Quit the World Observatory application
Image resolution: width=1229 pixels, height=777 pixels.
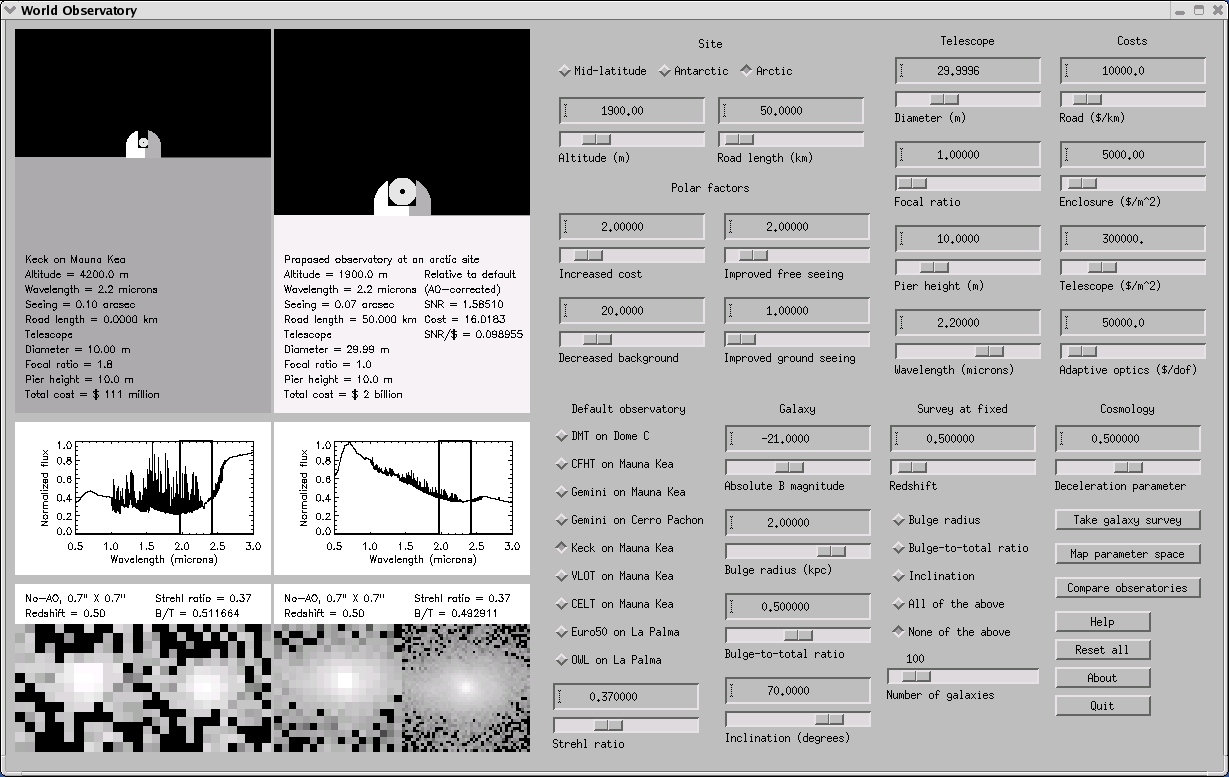[x=1103, y=705]
